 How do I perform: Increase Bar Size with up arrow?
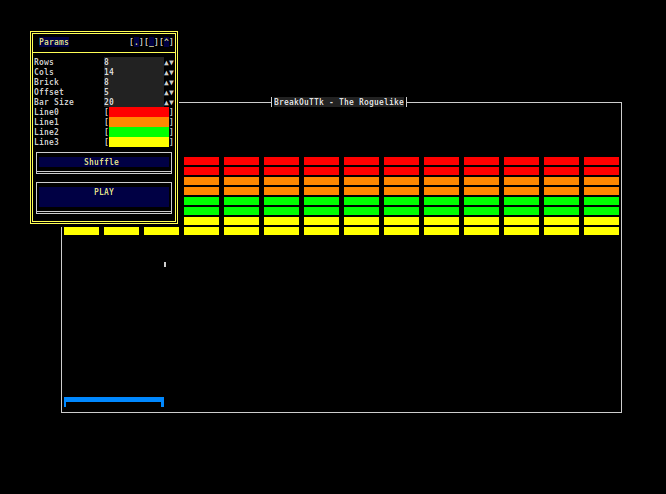click(x=166, y=102)
